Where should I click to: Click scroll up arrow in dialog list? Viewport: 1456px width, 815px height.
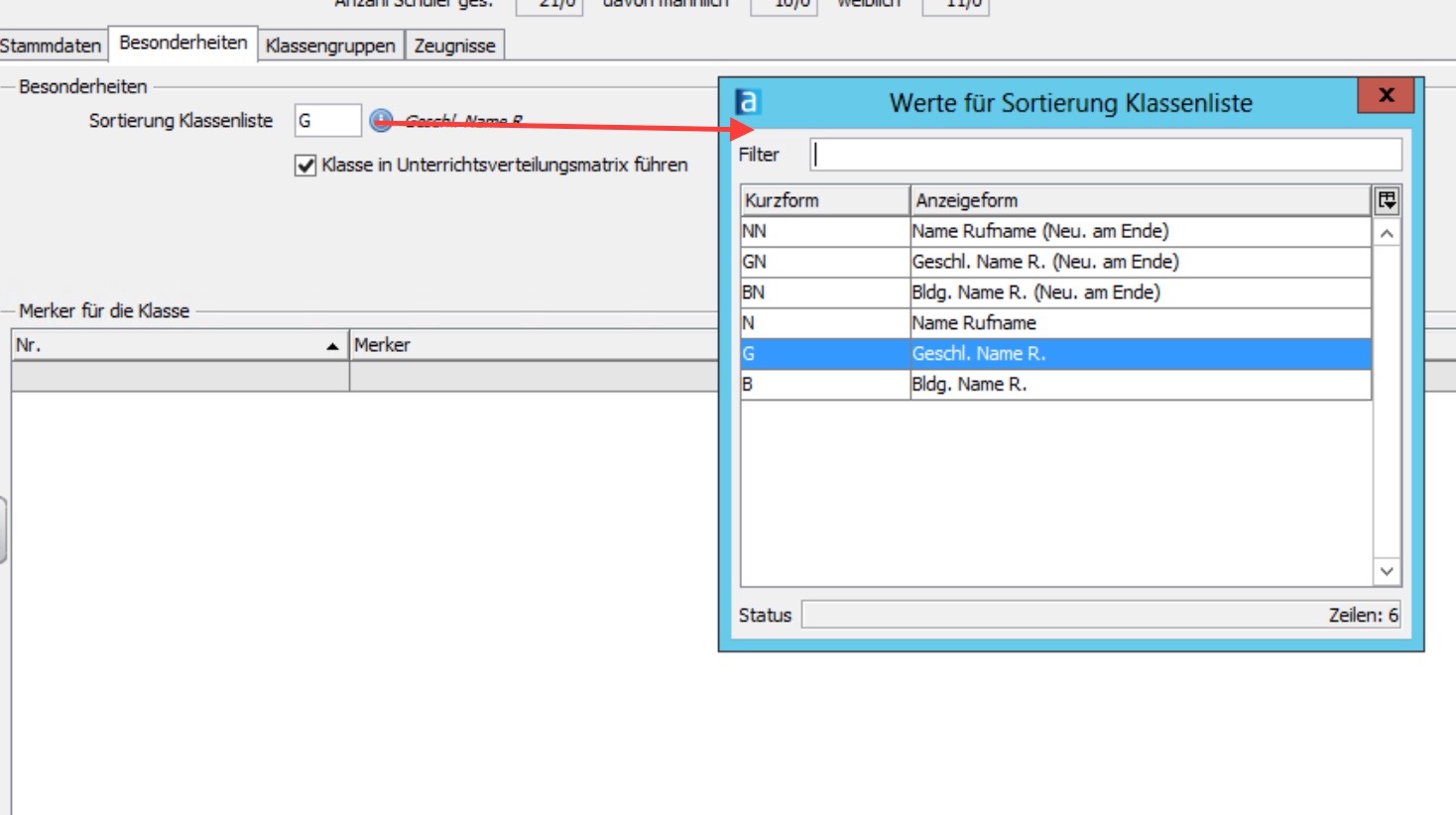(x=1387, y=234)
